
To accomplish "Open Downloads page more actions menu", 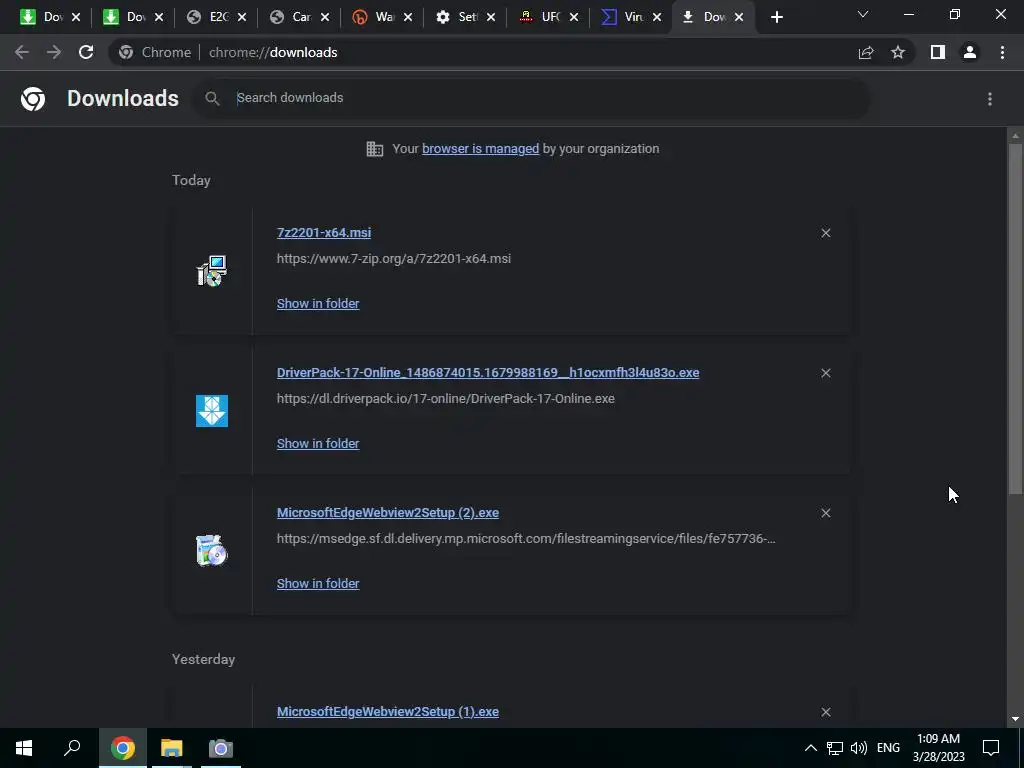I will (x=990, y=99).
